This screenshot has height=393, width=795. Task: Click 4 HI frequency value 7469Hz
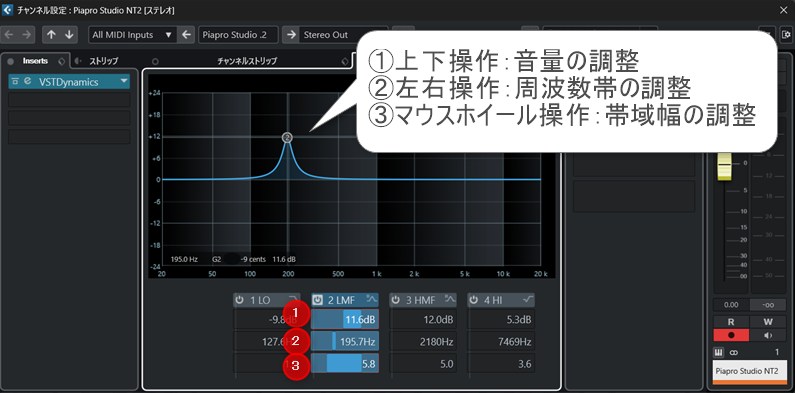click(x=501, y=342)
